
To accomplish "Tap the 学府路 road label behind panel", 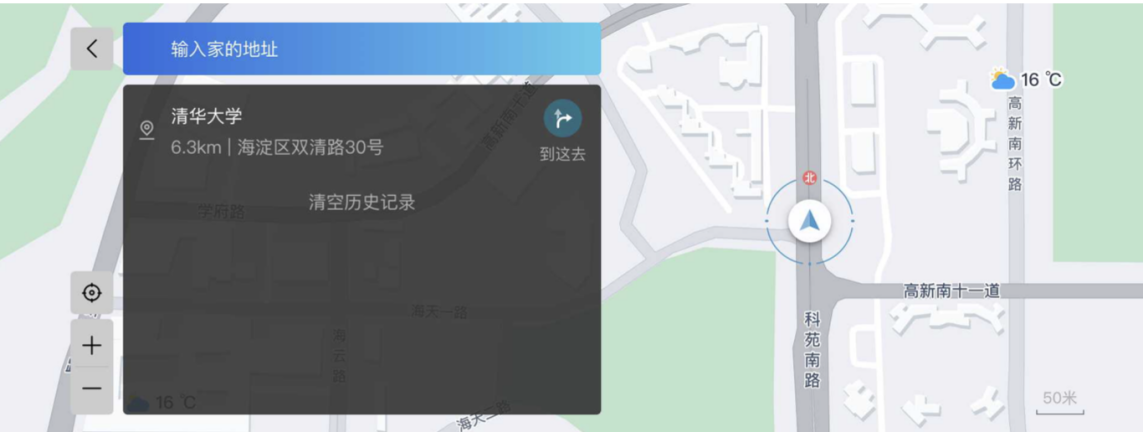I will coord(222,212).
